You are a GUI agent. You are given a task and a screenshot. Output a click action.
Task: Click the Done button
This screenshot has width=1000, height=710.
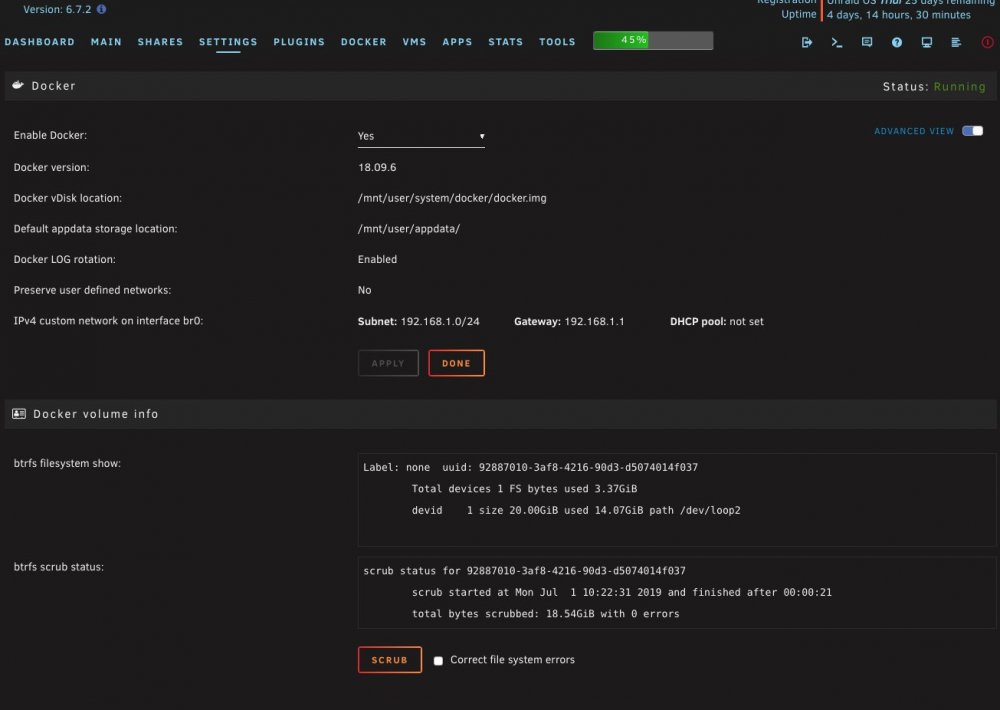pos(457,363)
